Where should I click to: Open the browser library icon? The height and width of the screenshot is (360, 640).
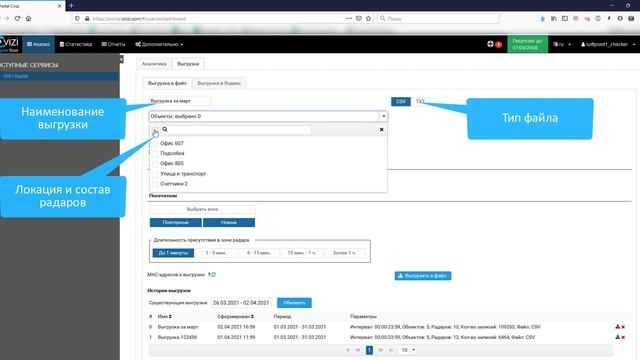pos(553,18)
